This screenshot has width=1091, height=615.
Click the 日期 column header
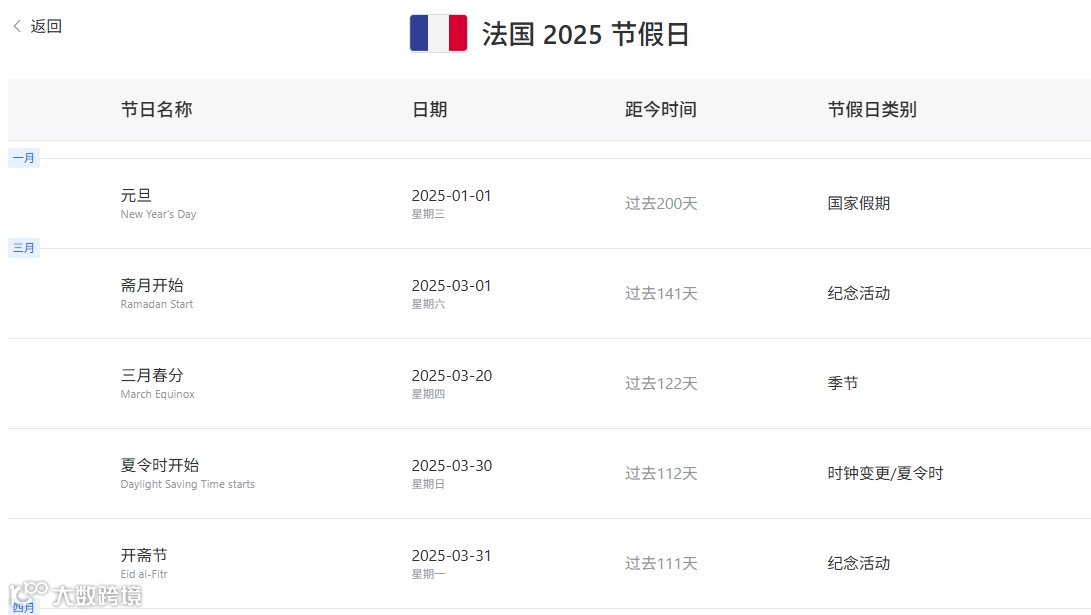tap(429, 109)
